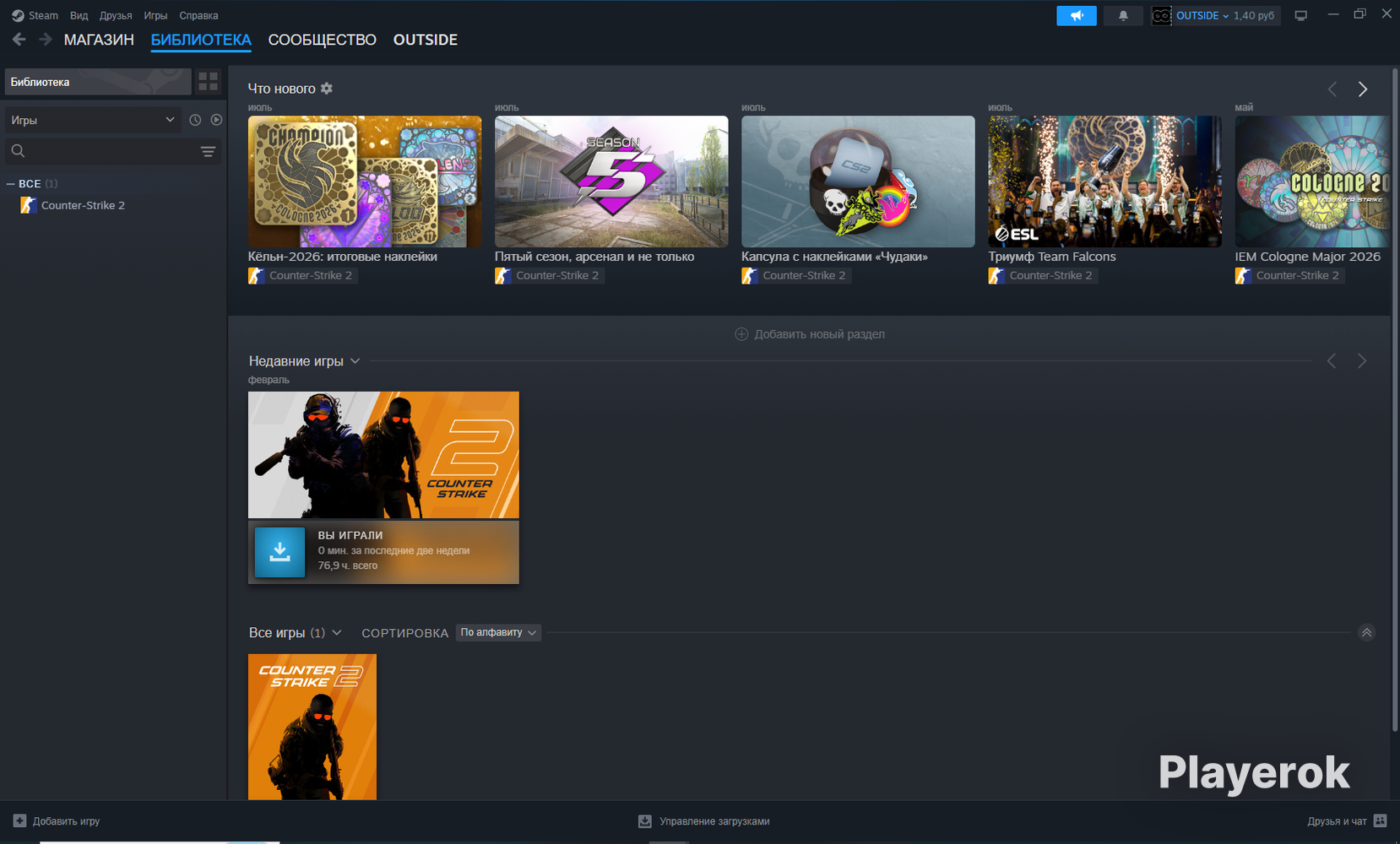
Task: Click the plus icon beside Добавить игру
Action: point(19,821)
